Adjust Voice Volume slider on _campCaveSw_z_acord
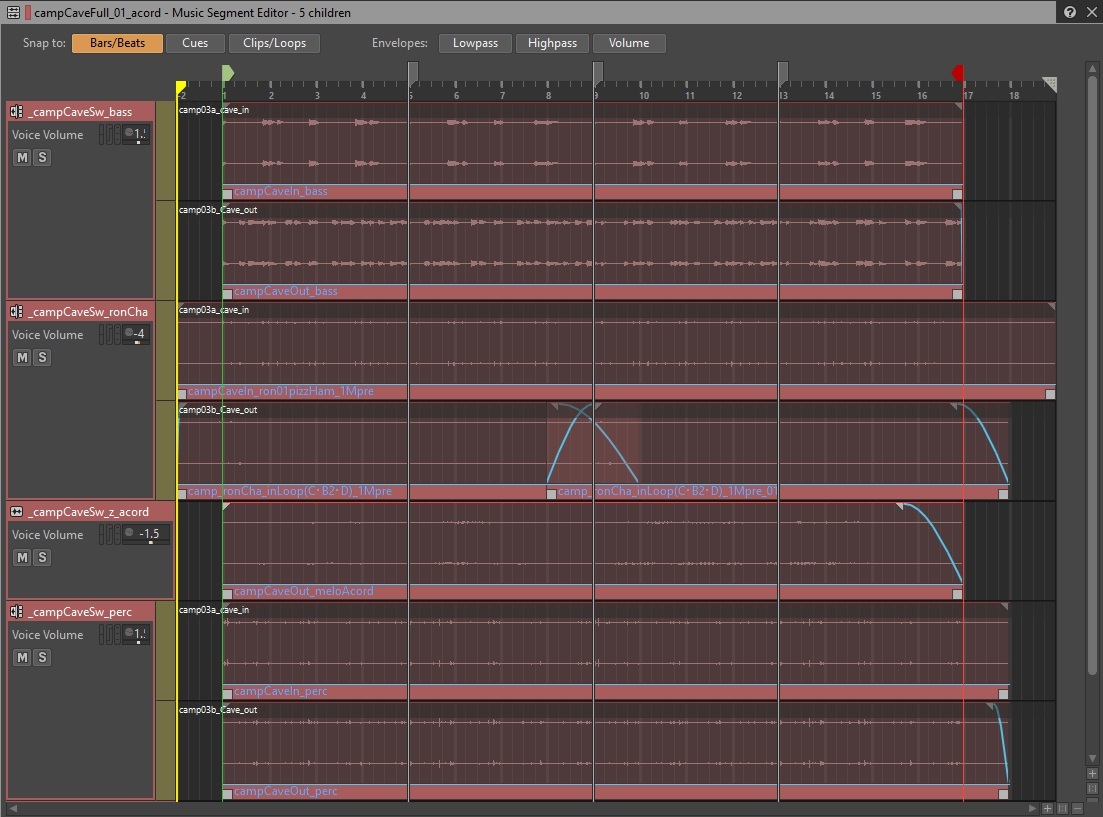 click(x=146, y=535)
